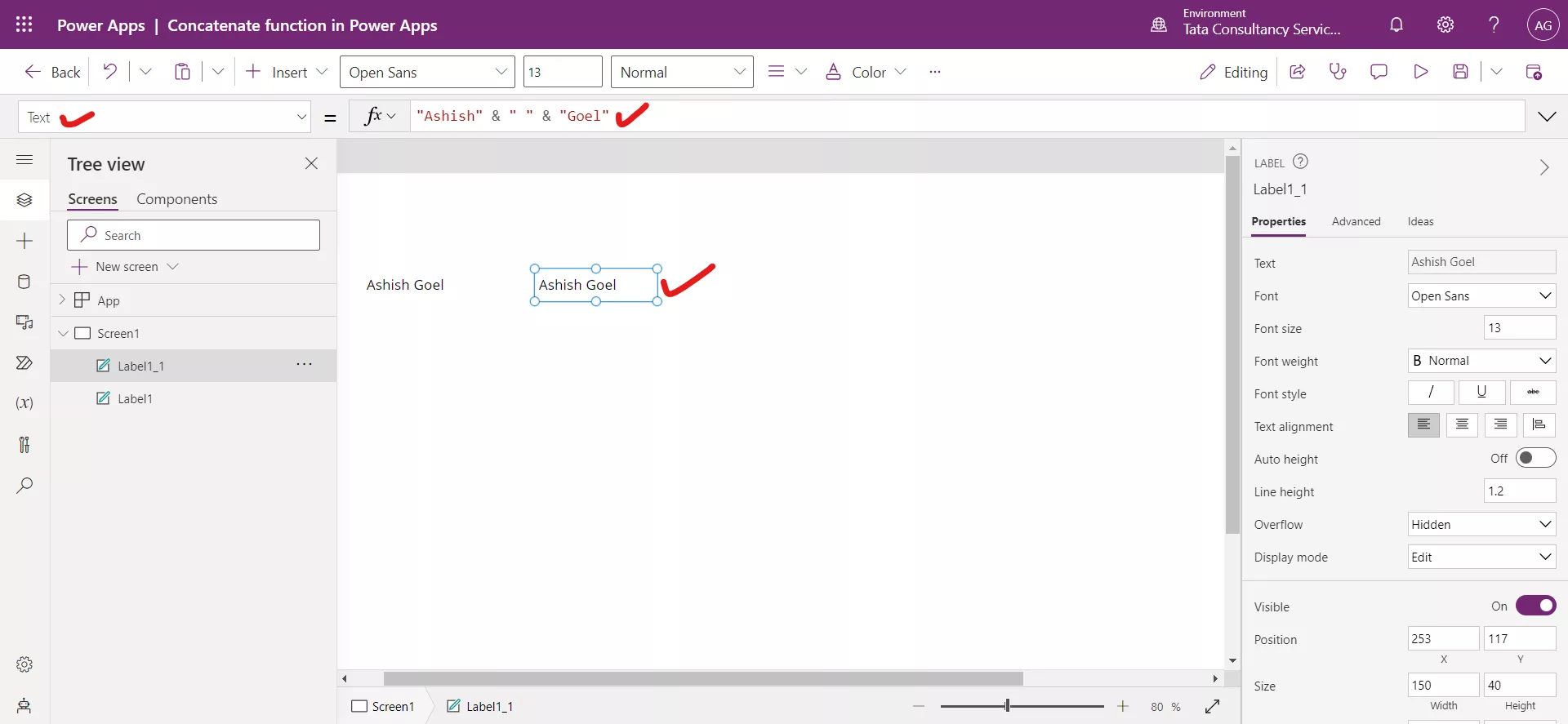Click fit-to-window expand icon
This screenshot has width=1568, height=724.
click(1212, 706)
